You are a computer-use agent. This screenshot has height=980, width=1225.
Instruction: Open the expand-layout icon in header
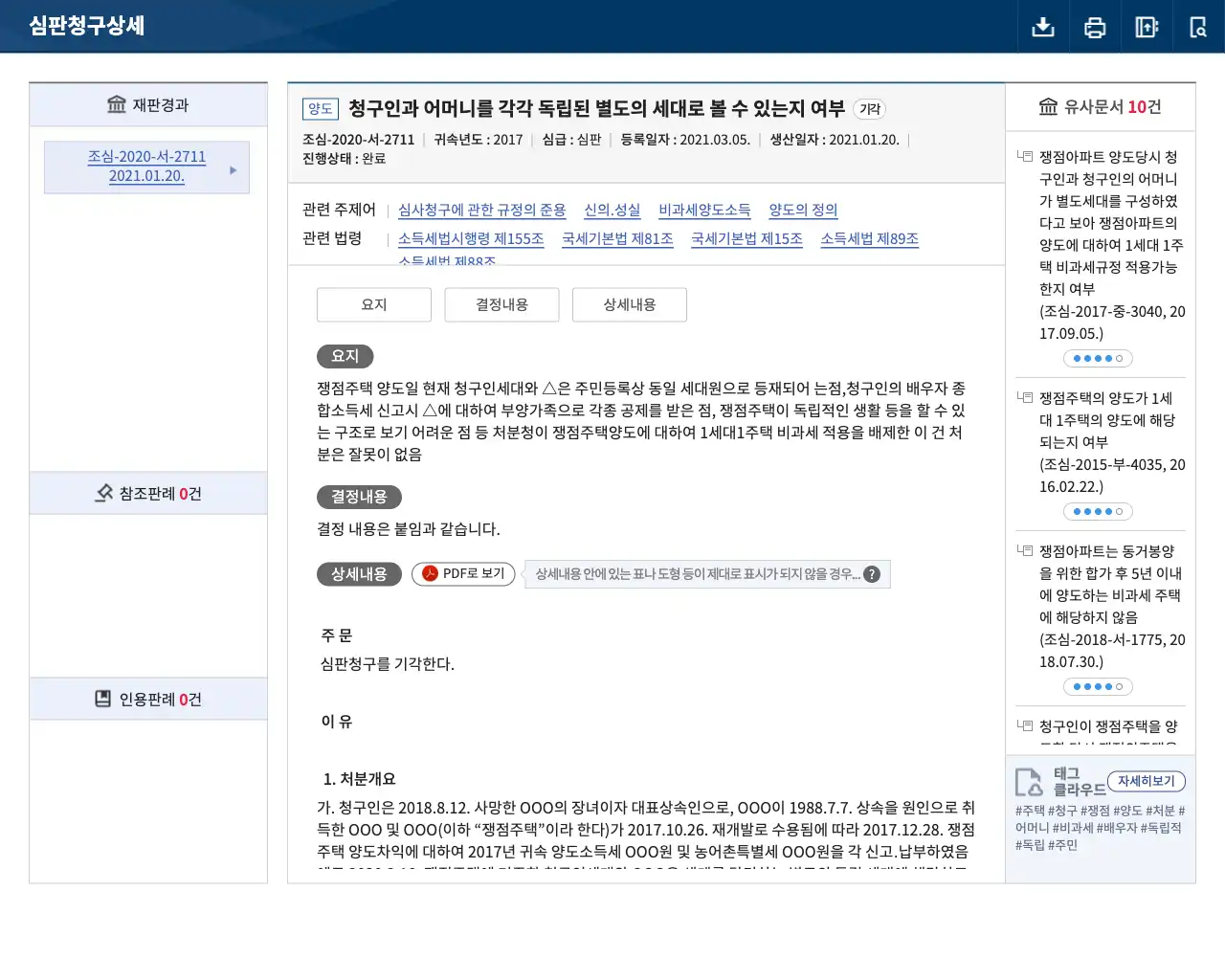[x=1147, y=27]
